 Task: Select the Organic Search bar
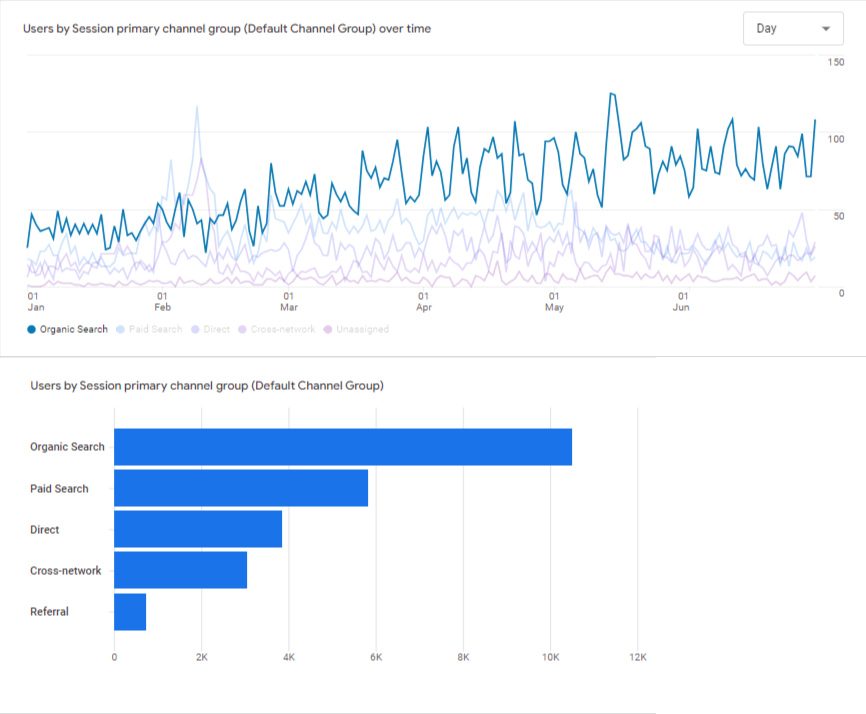click(x=342, y=447)
